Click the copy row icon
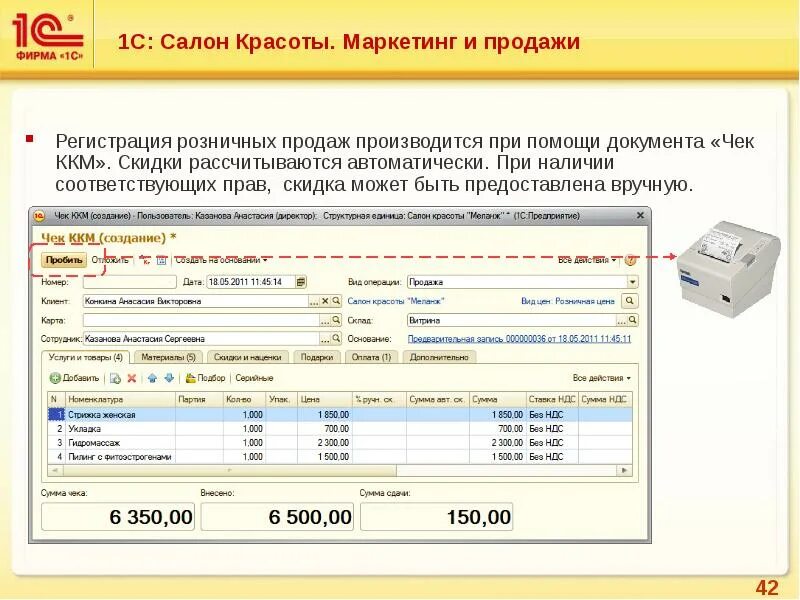The height and width of the screenshot is (600, 800). pos(115,378)
